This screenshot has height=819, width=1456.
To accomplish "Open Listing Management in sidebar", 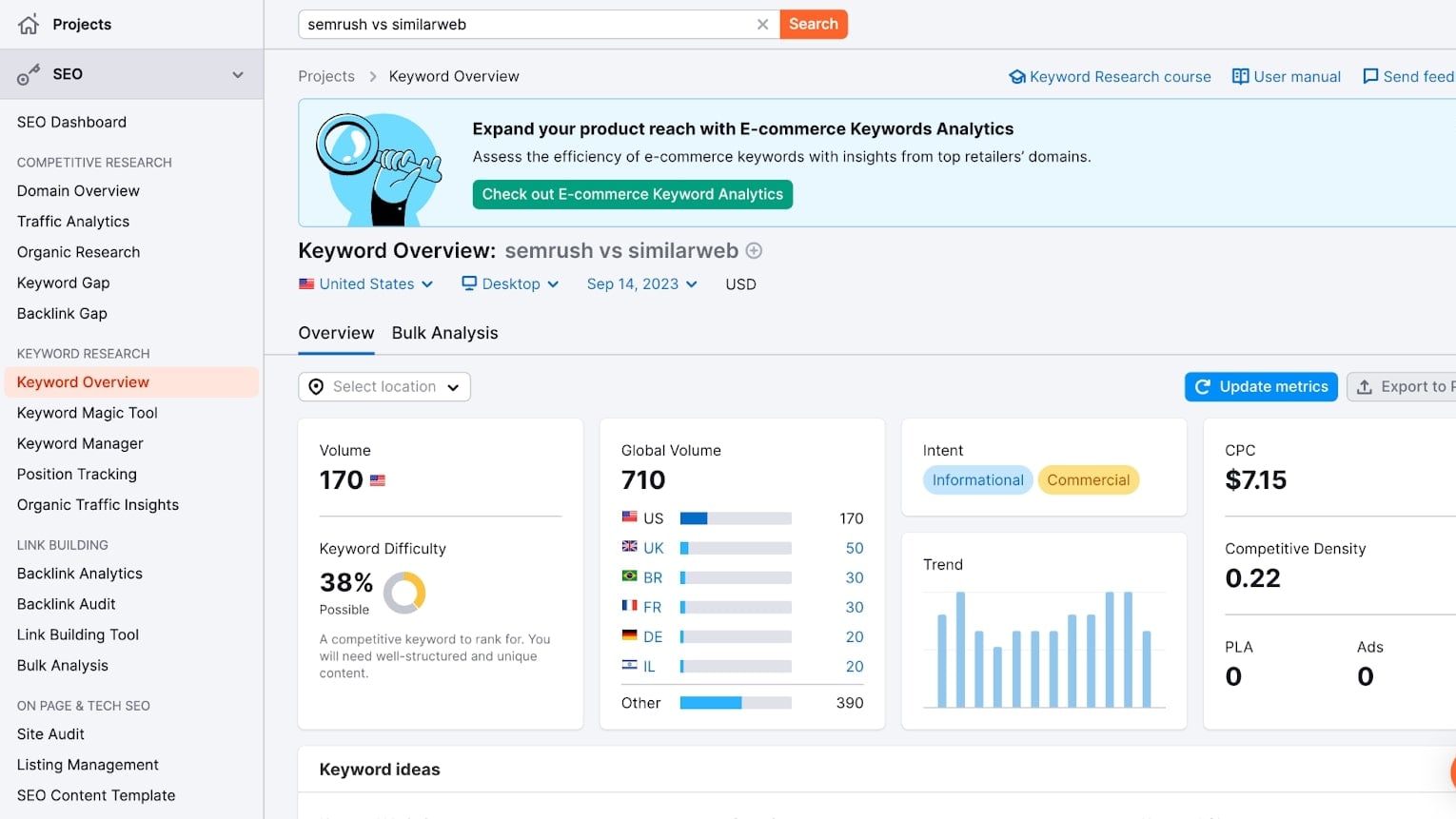I will 88,765.
